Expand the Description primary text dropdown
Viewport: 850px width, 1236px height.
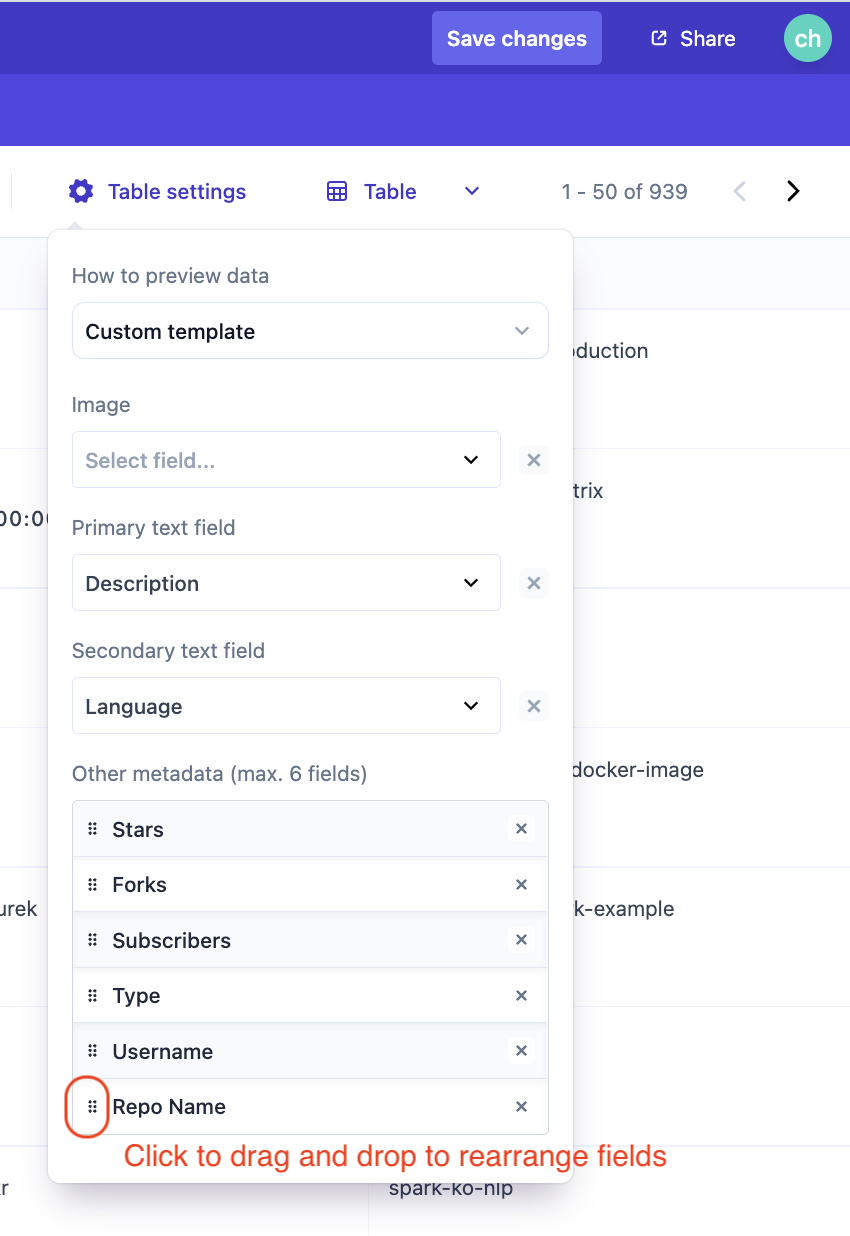(x=286, y=583)
